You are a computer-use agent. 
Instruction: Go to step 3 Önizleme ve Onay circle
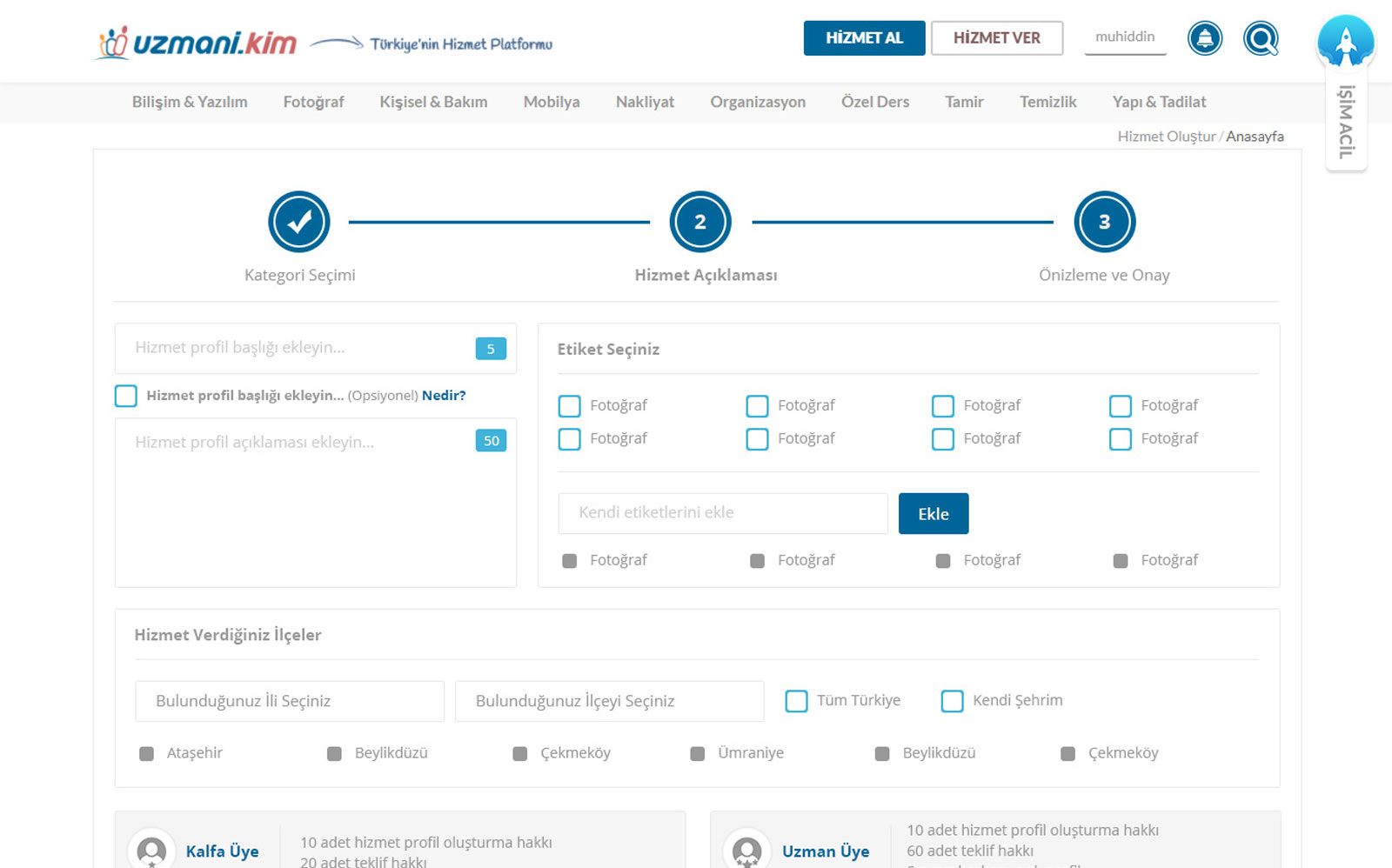(x=1104, y=222)
